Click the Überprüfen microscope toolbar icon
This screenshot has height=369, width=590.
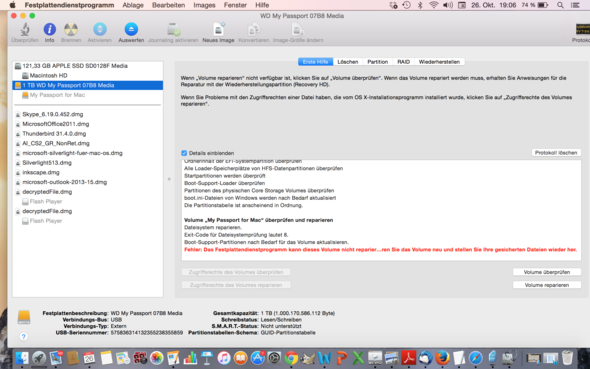[x=25, y=29]
